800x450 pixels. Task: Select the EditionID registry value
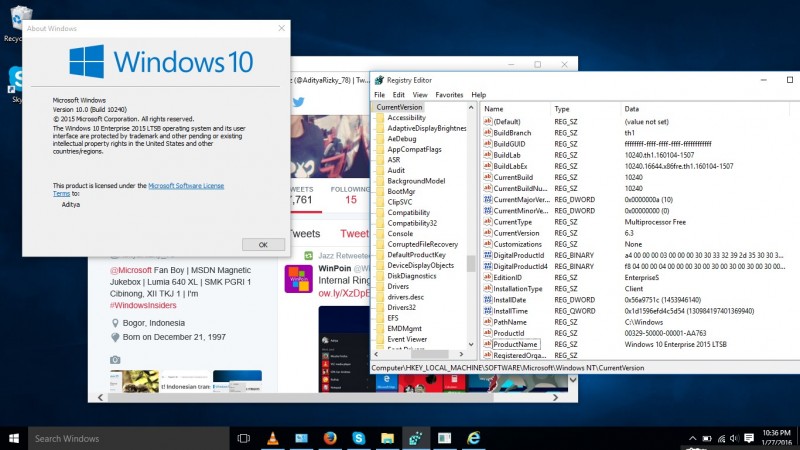pyautogui.click(x=507, y=278)
